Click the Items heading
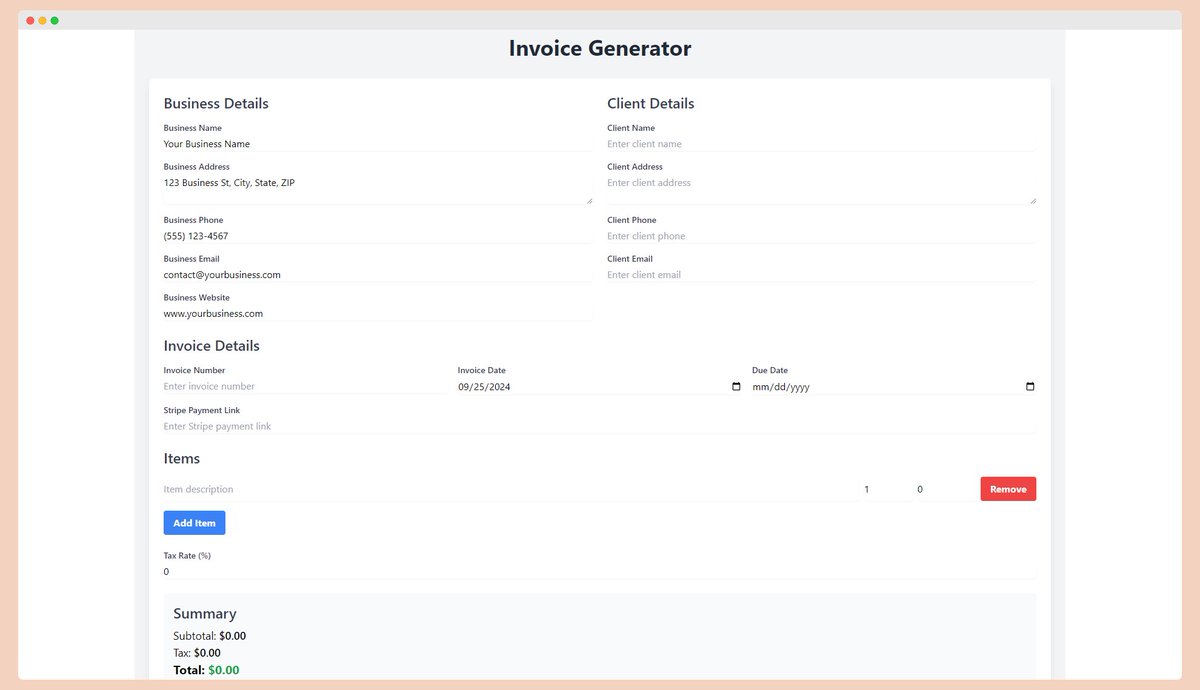Screen dimensions: 1200x690 pos(182,459)
